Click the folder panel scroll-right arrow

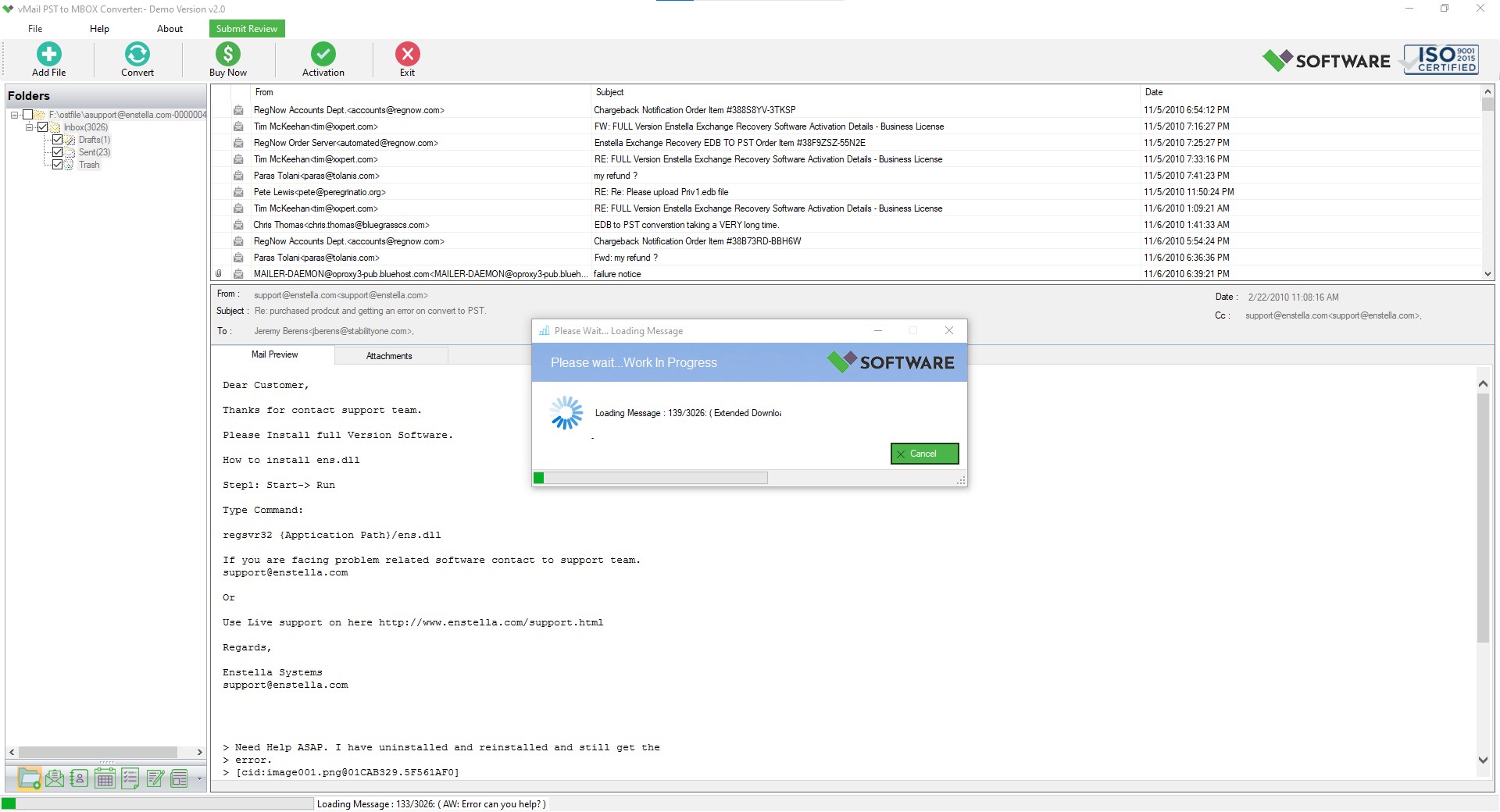click(x=199, y=752)
